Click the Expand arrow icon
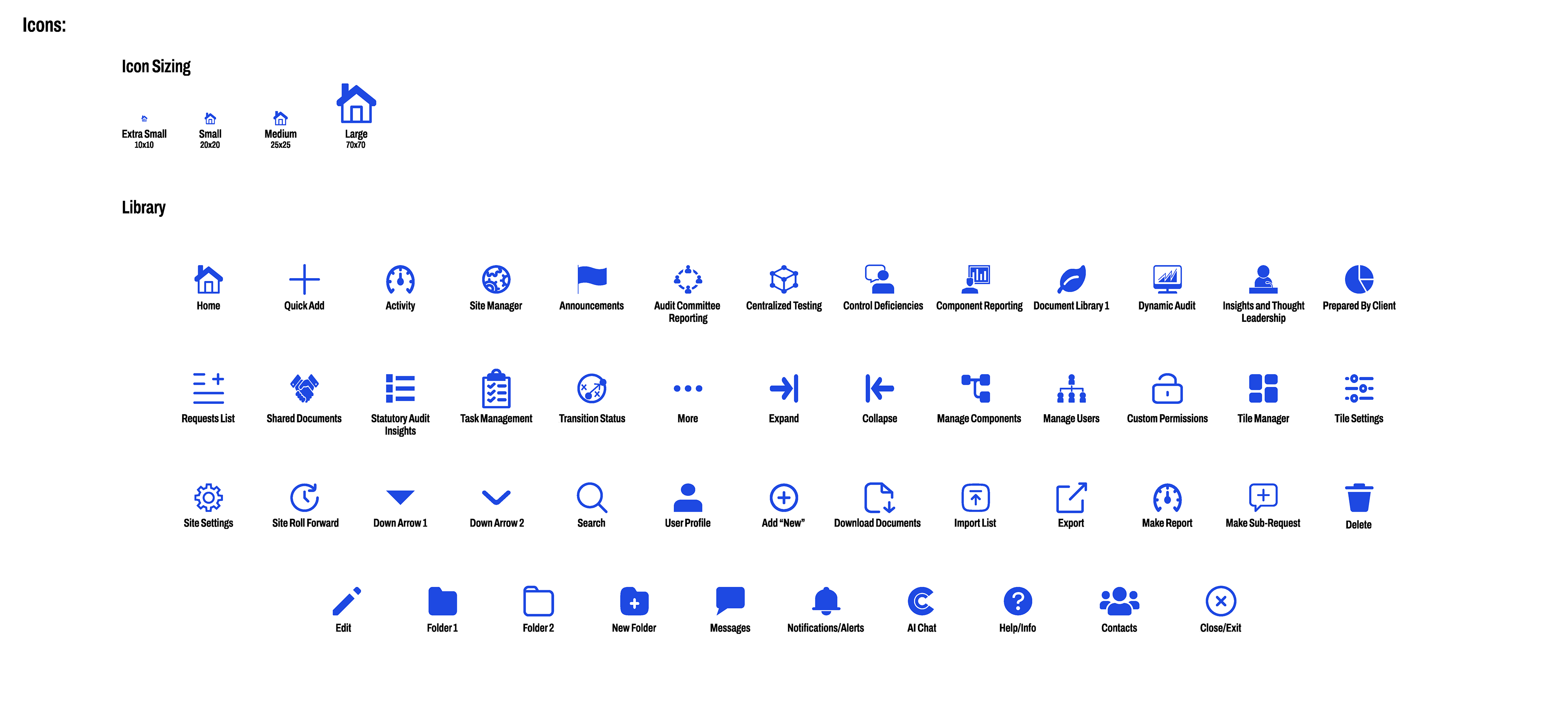This screenshot has width=1568, height=722. [784, 388]
